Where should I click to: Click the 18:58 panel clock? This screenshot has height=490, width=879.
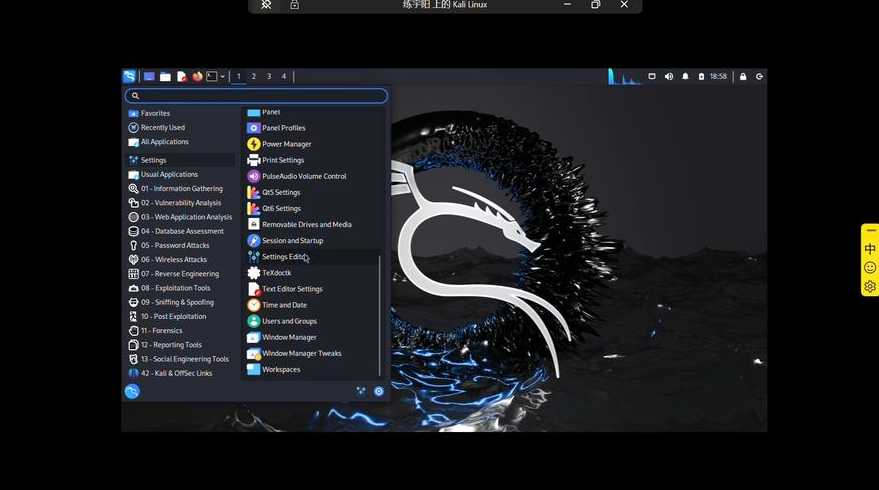[x=718, y=76]
